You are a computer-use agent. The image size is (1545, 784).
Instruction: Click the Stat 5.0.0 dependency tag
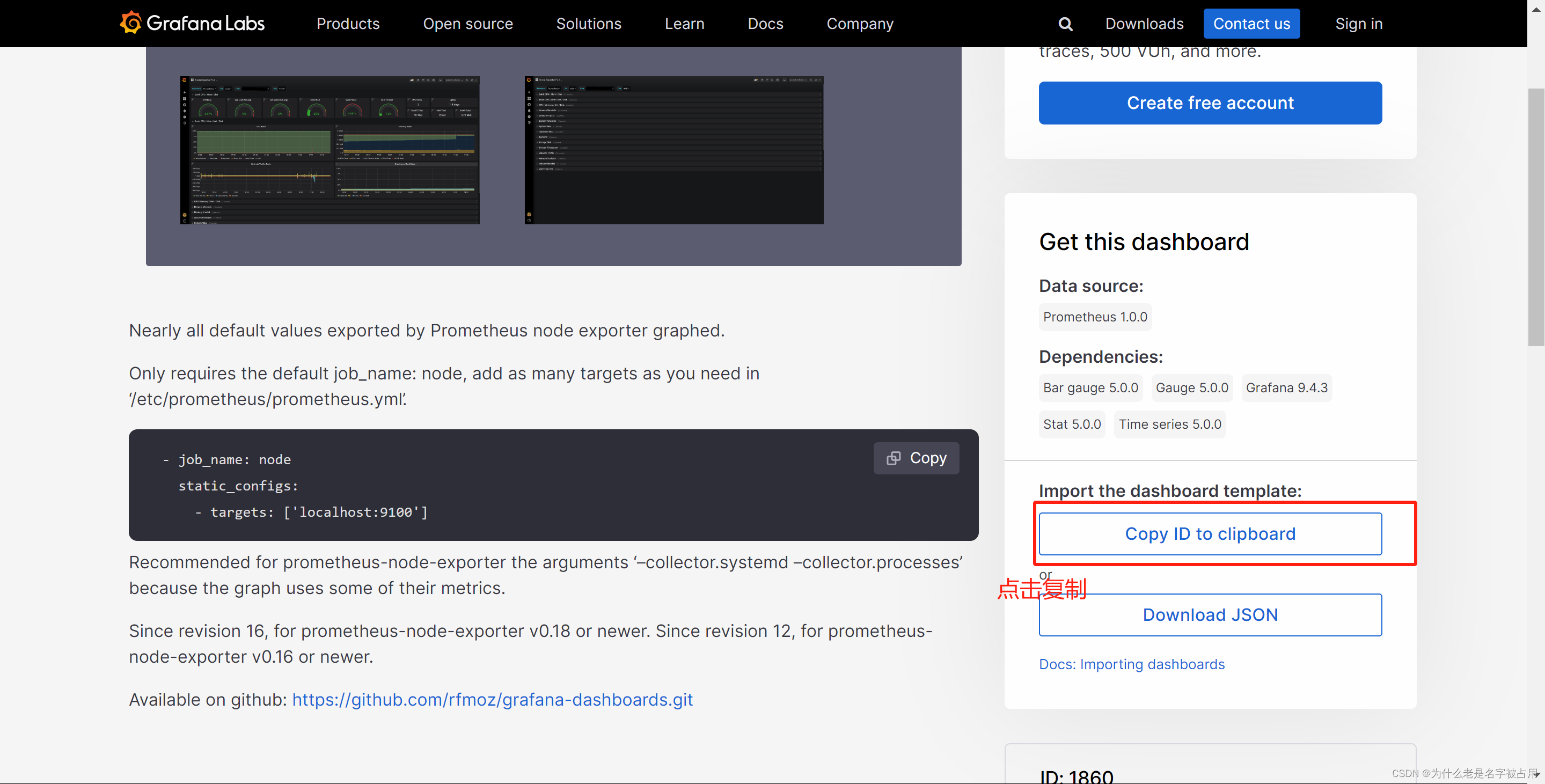pos(1072,424)
